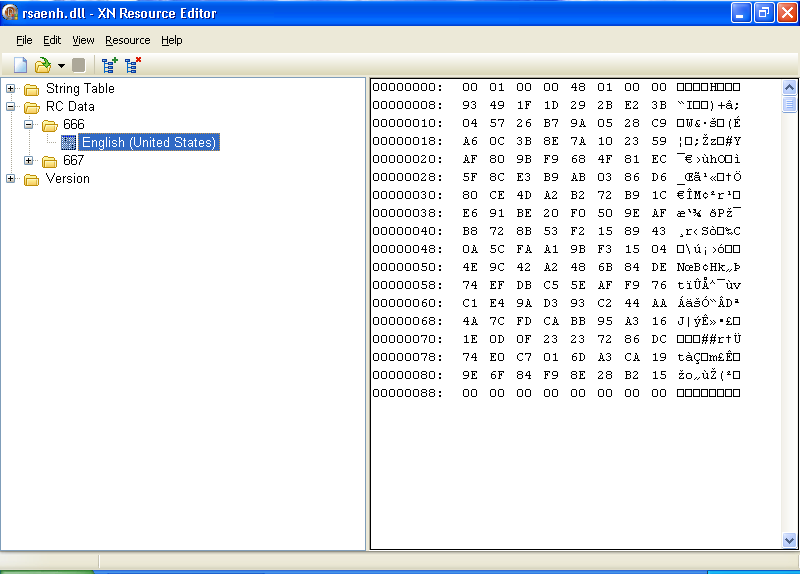Click the Save toolbar icon

coord(78,65)
